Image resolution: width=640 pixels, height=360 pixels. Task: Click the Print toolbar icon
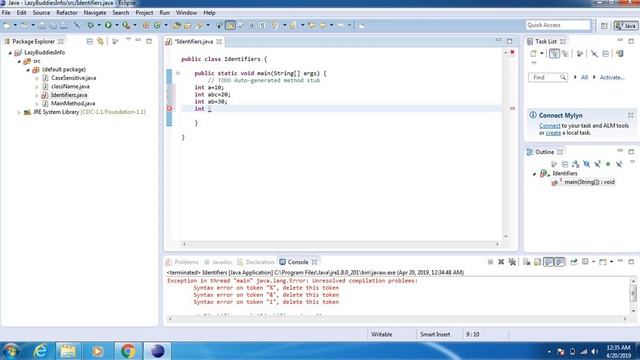click(x=64, y=25)
